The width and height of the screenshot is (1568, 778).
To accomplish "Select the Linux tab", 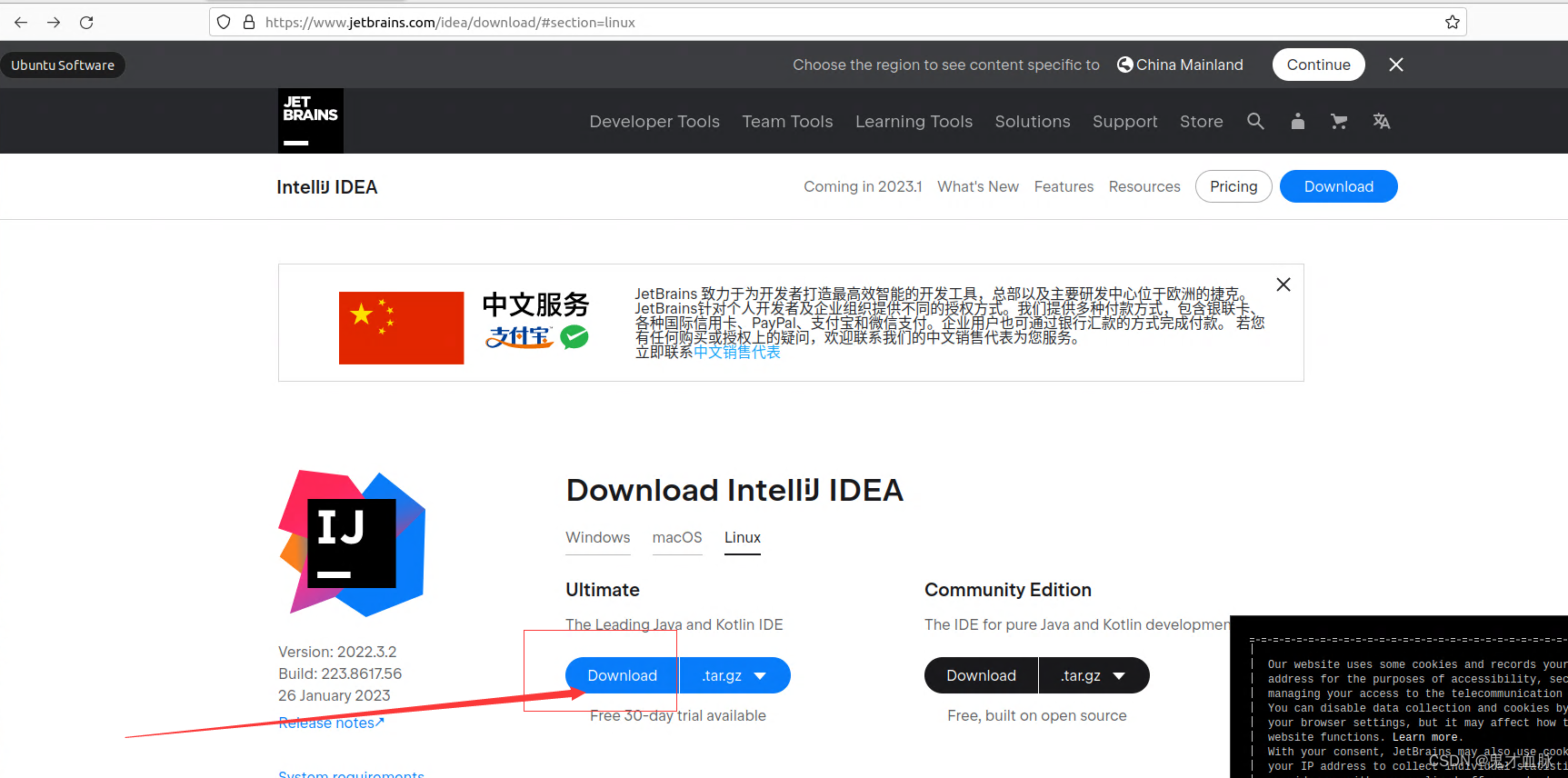I will (743, 537).
